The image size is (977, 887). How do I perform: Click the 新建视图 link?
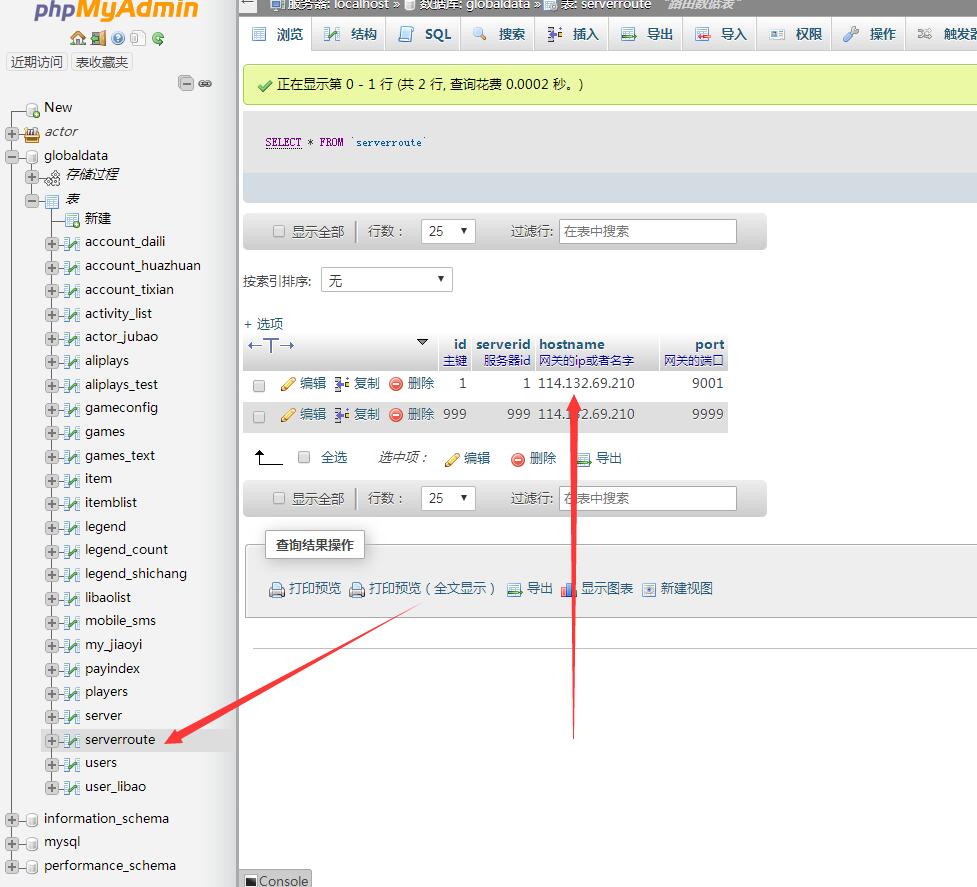point(686,589)
